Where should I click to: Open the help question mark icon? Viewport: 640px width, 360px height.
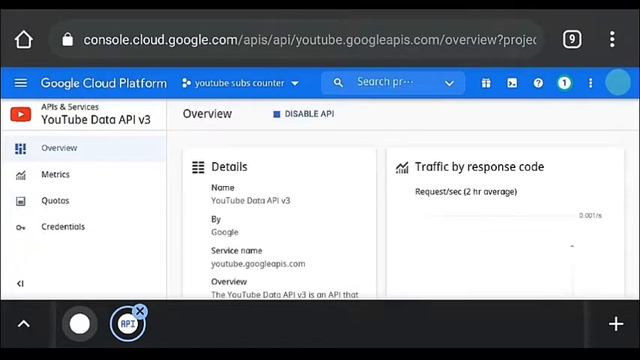tap(538, 83)
